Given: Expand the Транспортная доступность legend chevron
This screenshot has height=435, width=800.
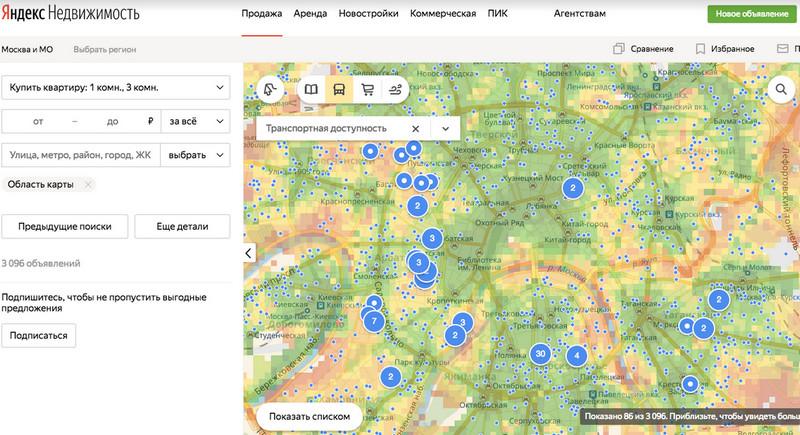Looking at the screenshot, I should (x=445, y=129).
